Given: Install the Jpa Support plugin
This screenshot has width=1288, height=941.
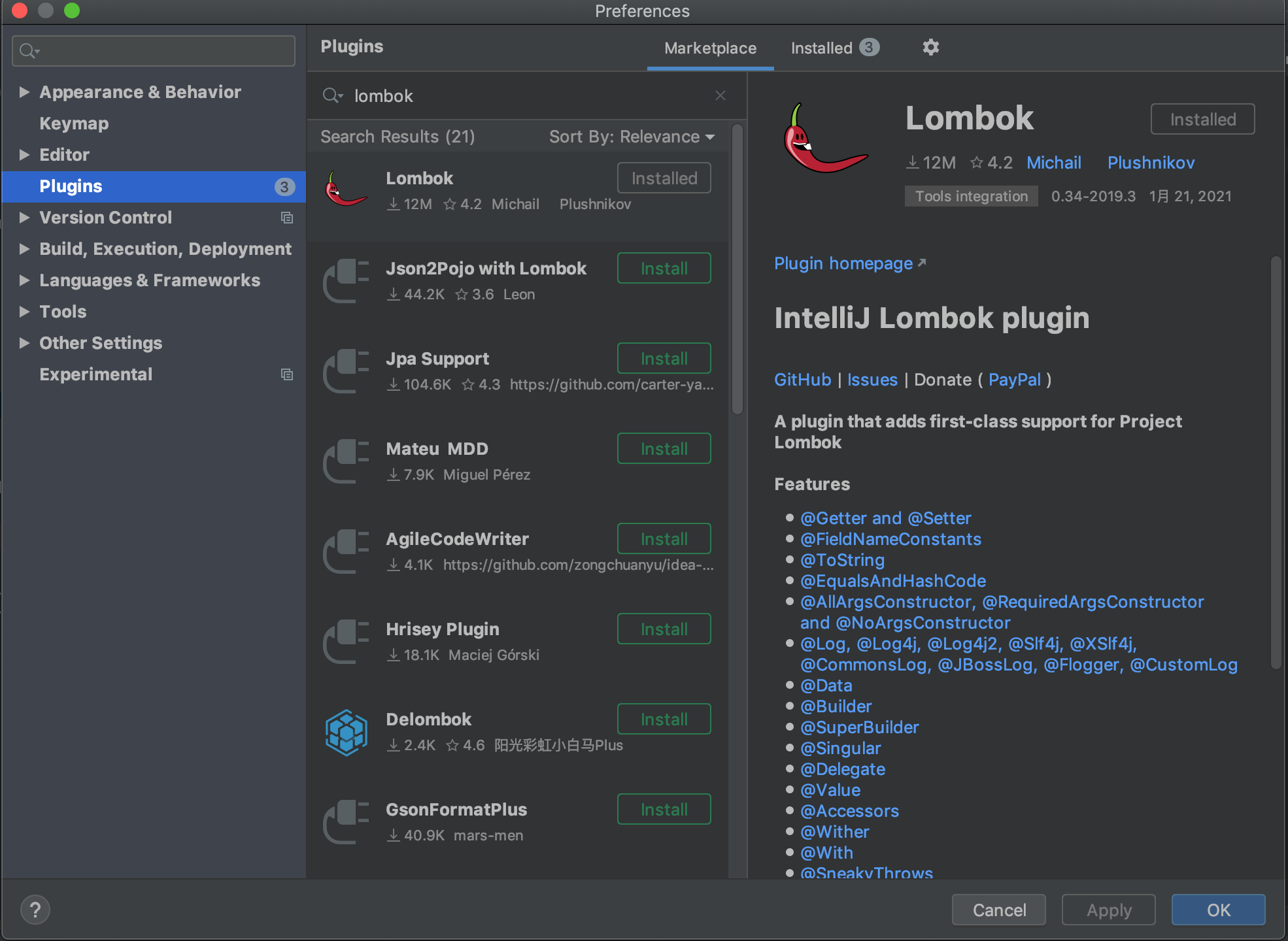Looking at the screenshot, I should tap(664, 359).
